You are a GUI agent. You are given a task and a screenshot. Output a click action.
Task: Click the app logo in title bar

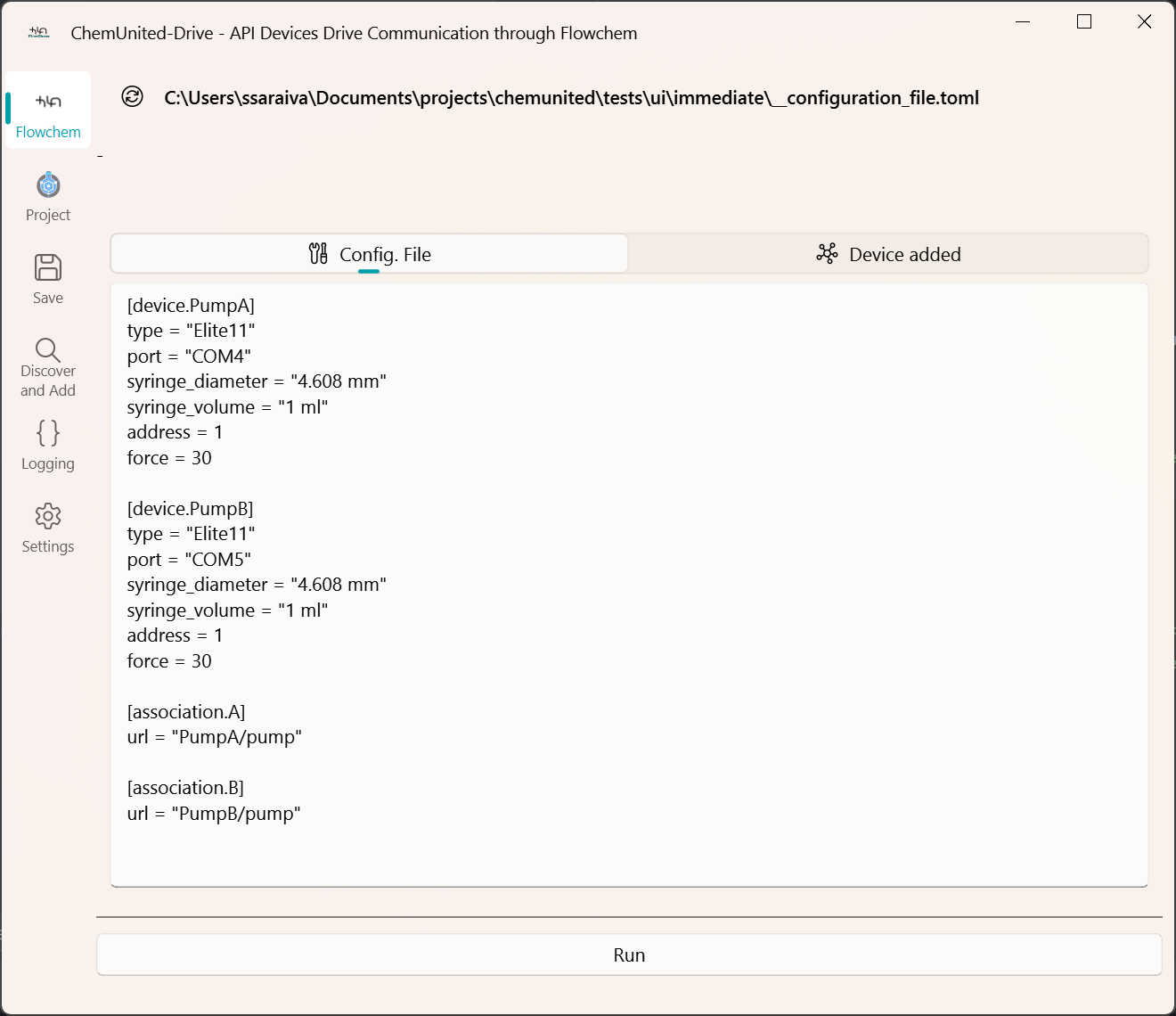pyautogui.click(x=38, y=32)
